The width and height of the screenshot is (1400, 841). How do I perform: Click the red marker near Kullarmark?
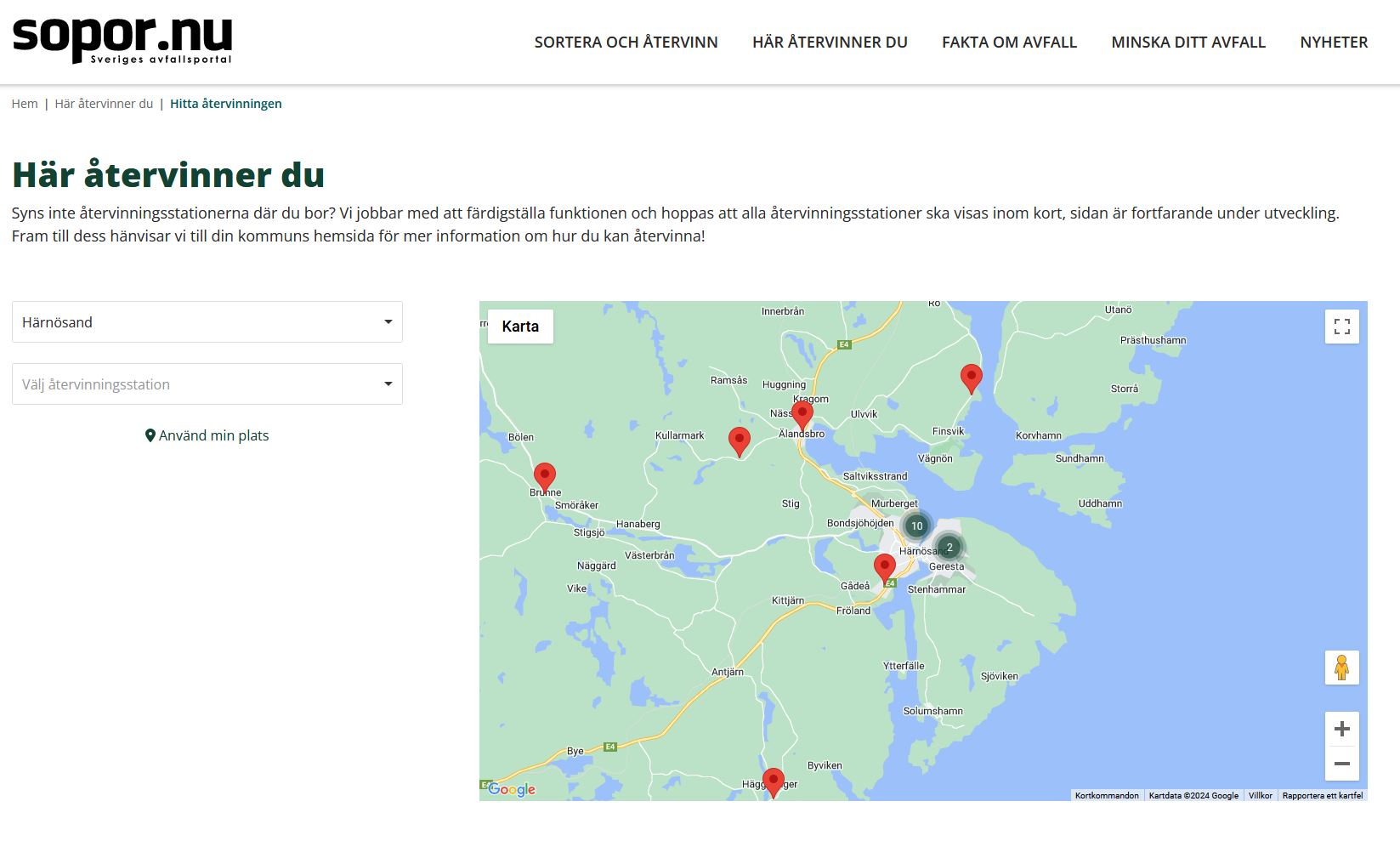(x=740, y=441)
